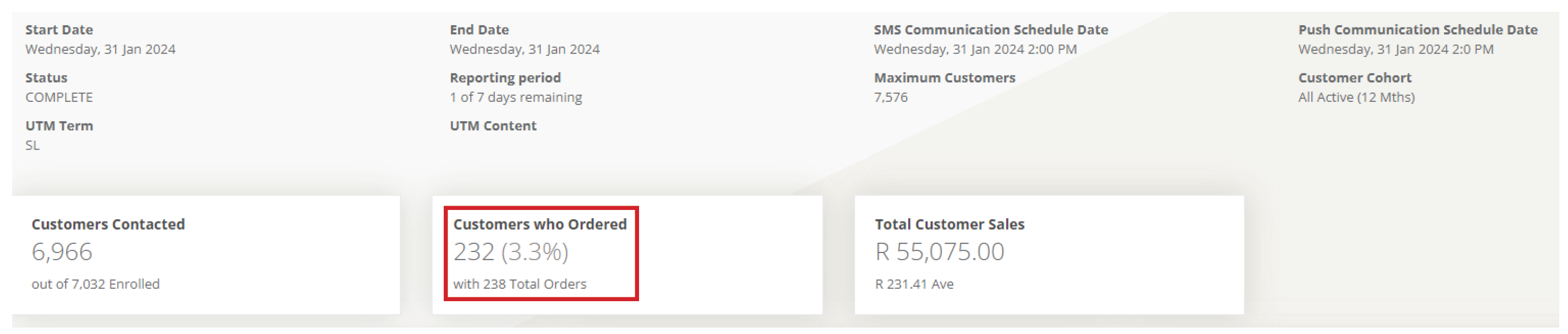Select the R 231.41 Ave text
1568x334 pixels.
pyautogui.click(x=914, y=285)
